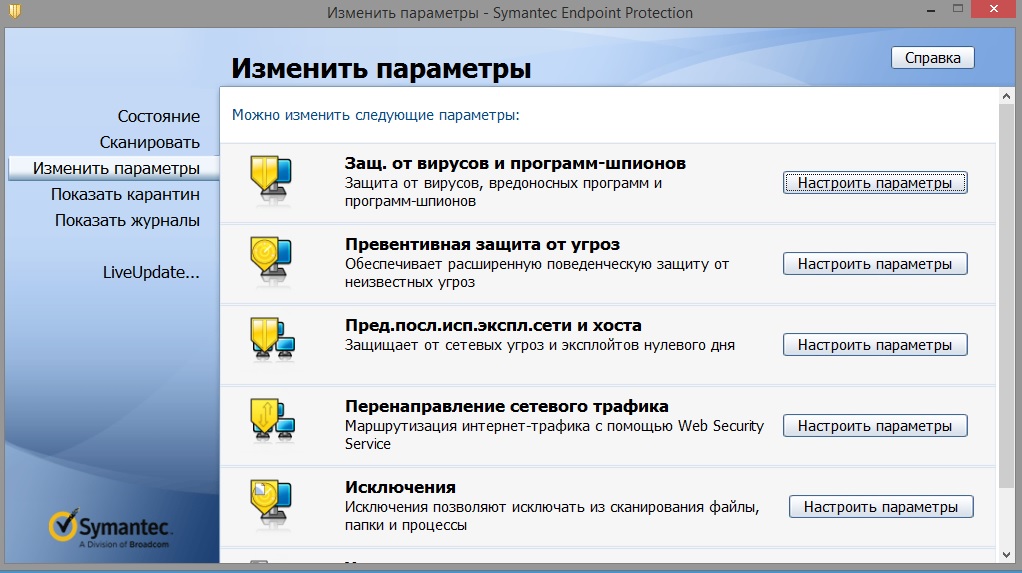This screenshot has height=573, width=1022.
Task: Click description Защищает от сетевых угроз
Action: pos(540,345)
